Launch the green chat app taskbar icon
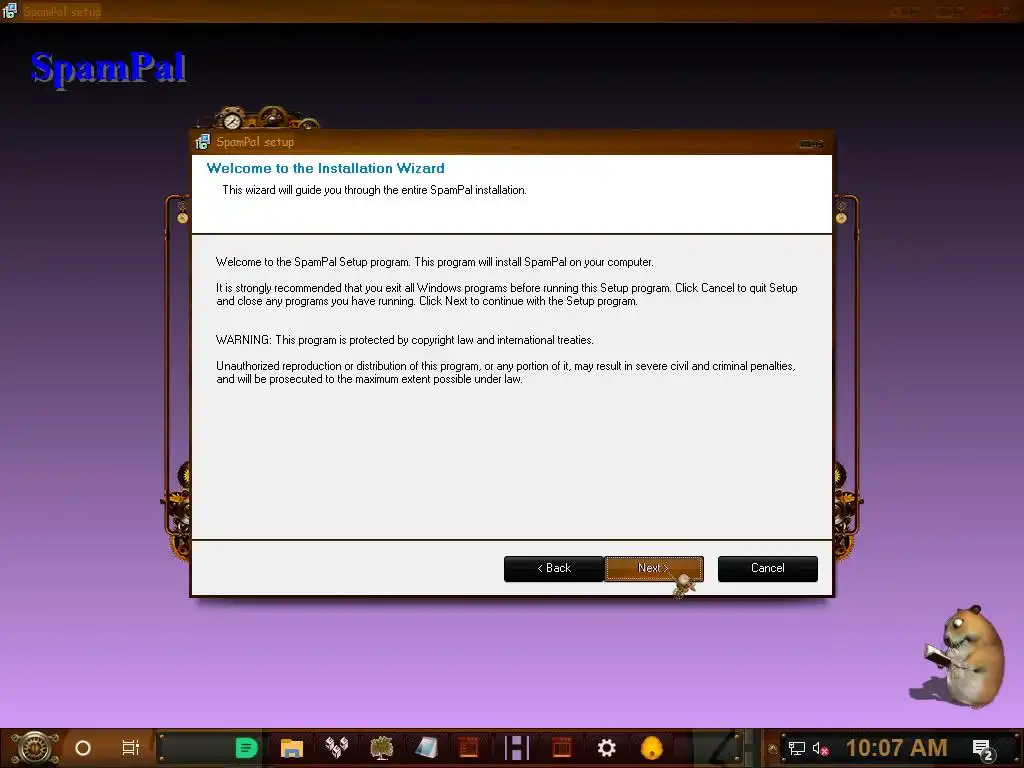Viewport: 1024px width, 768px height. click(246, 748)
